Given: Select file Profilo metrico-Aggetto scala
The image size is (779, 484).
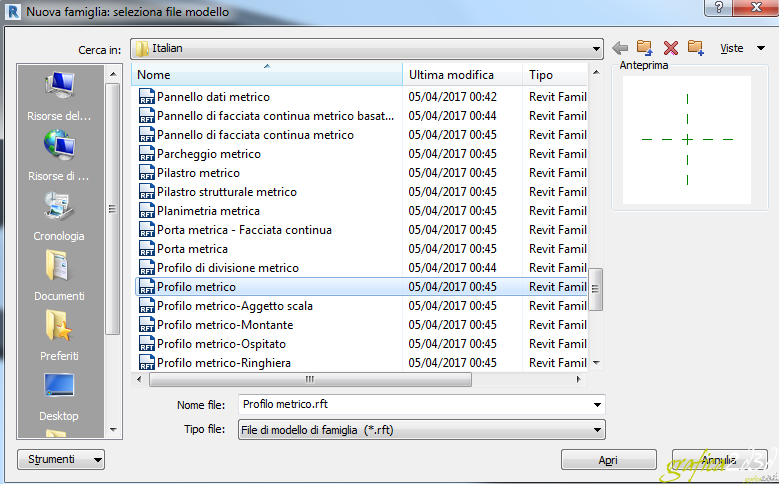Looking at the screenshot, I should point(234,306).
